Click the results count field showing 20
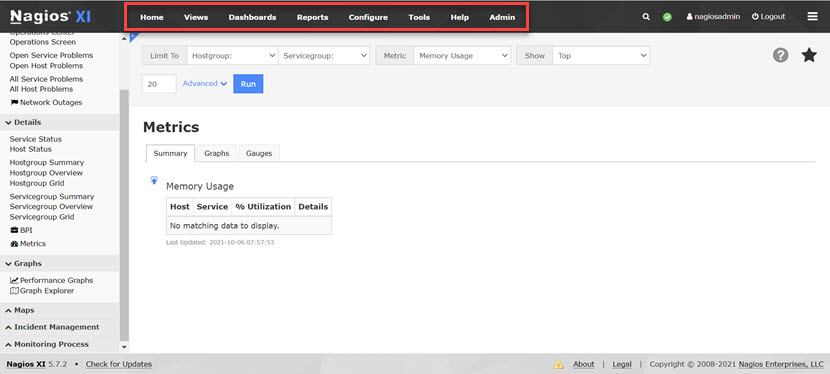The width and height of the screenshot is (830, 374). pyautogui.click(x=159, y=84)
